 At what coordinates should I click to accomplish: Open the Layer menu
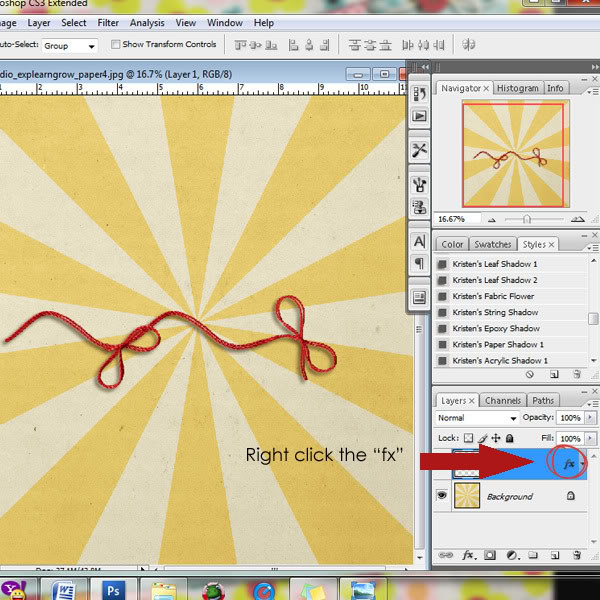pos(39,23)
